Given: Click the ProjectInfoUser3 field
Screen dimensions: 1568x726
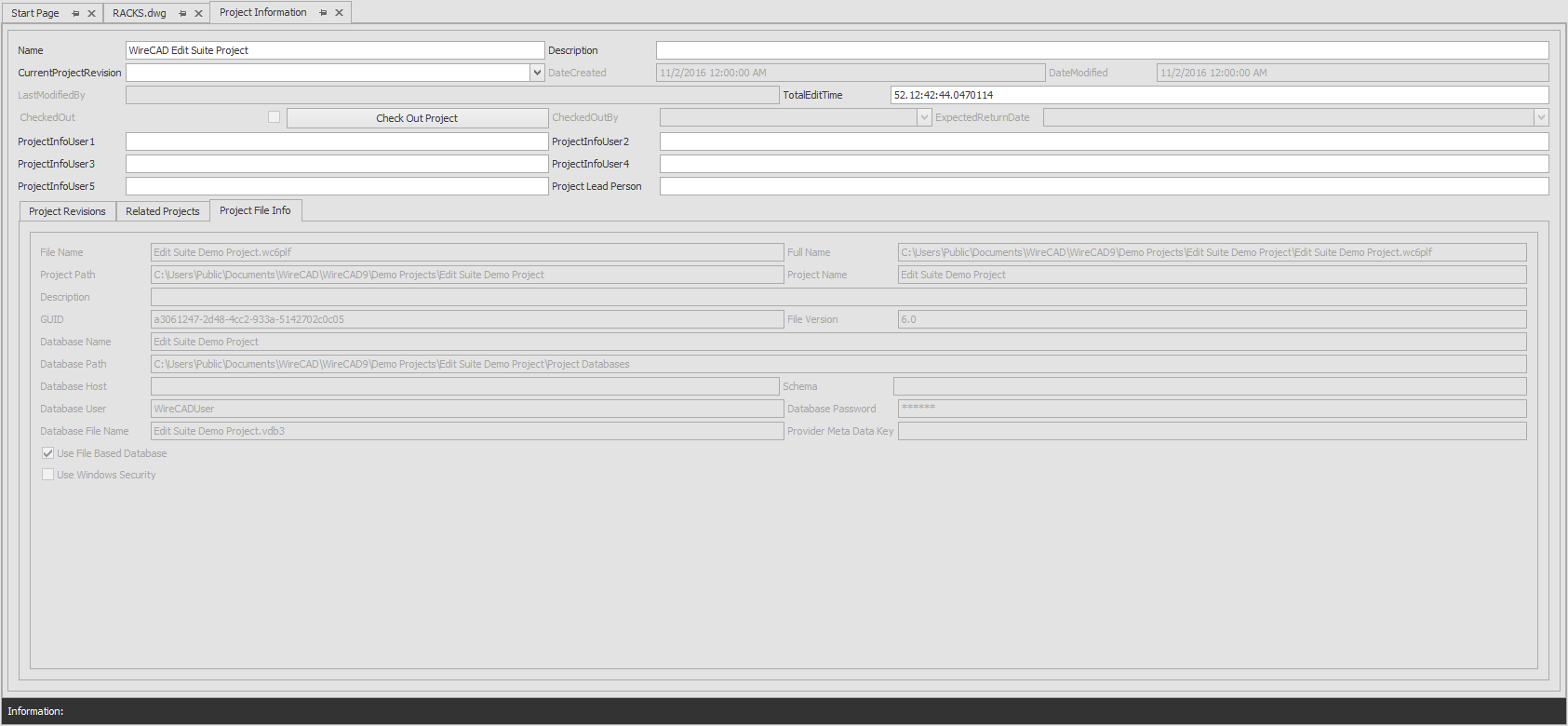Looking at the screenshot, I should coord(337,164).
